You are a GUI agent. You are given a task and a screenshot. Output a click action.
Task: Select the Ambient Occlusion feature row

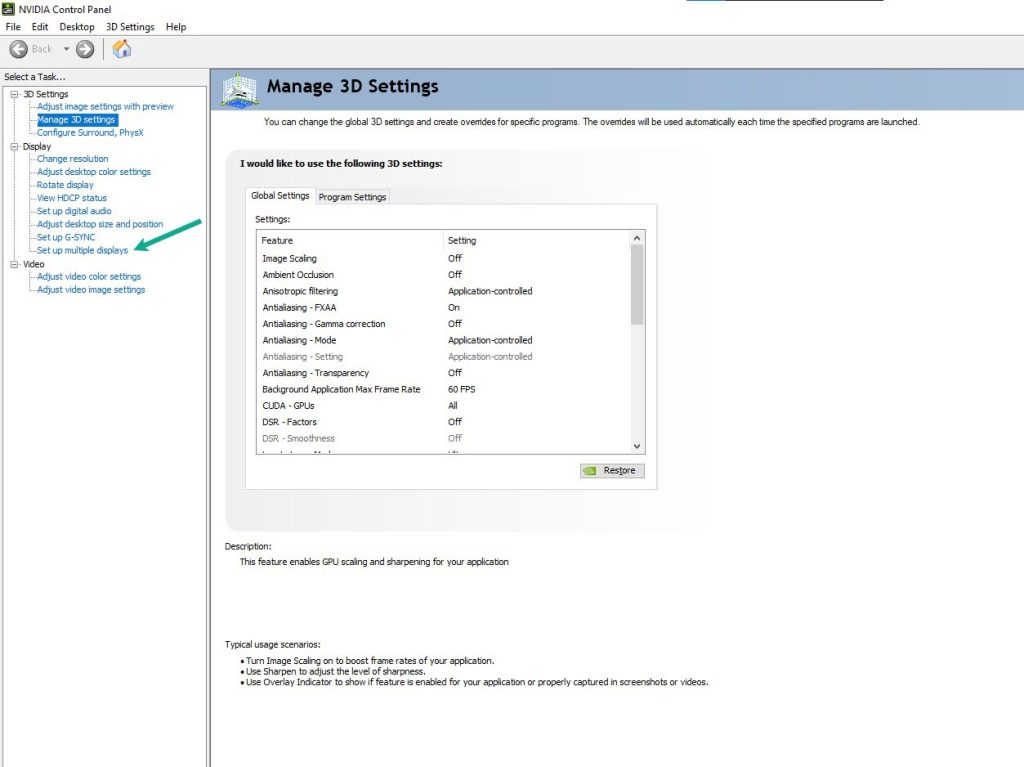(x=443, y=275)
